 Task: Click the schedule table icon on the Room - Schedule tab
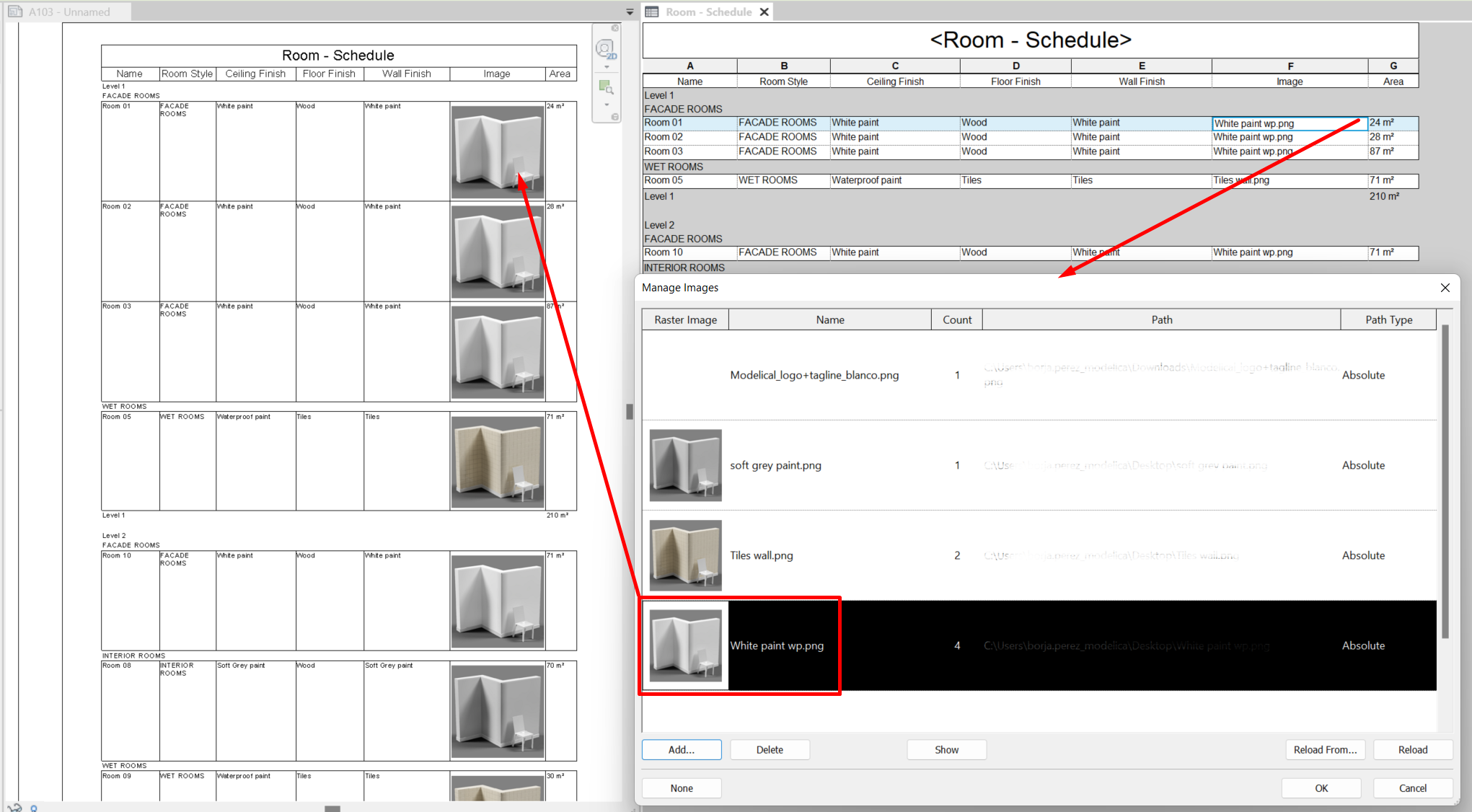[x=652, y=12]
